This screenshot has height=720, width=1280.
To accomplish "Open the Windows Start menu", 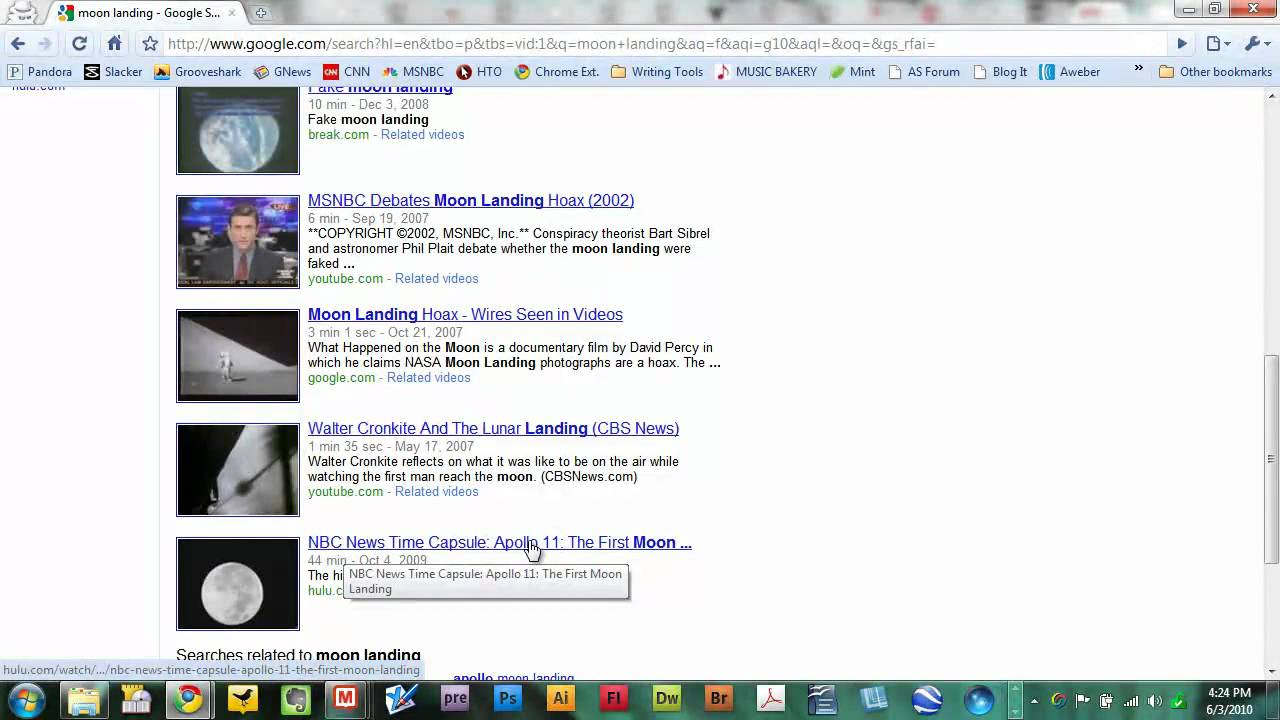I will pyautogui.click(x=26, y=699).
